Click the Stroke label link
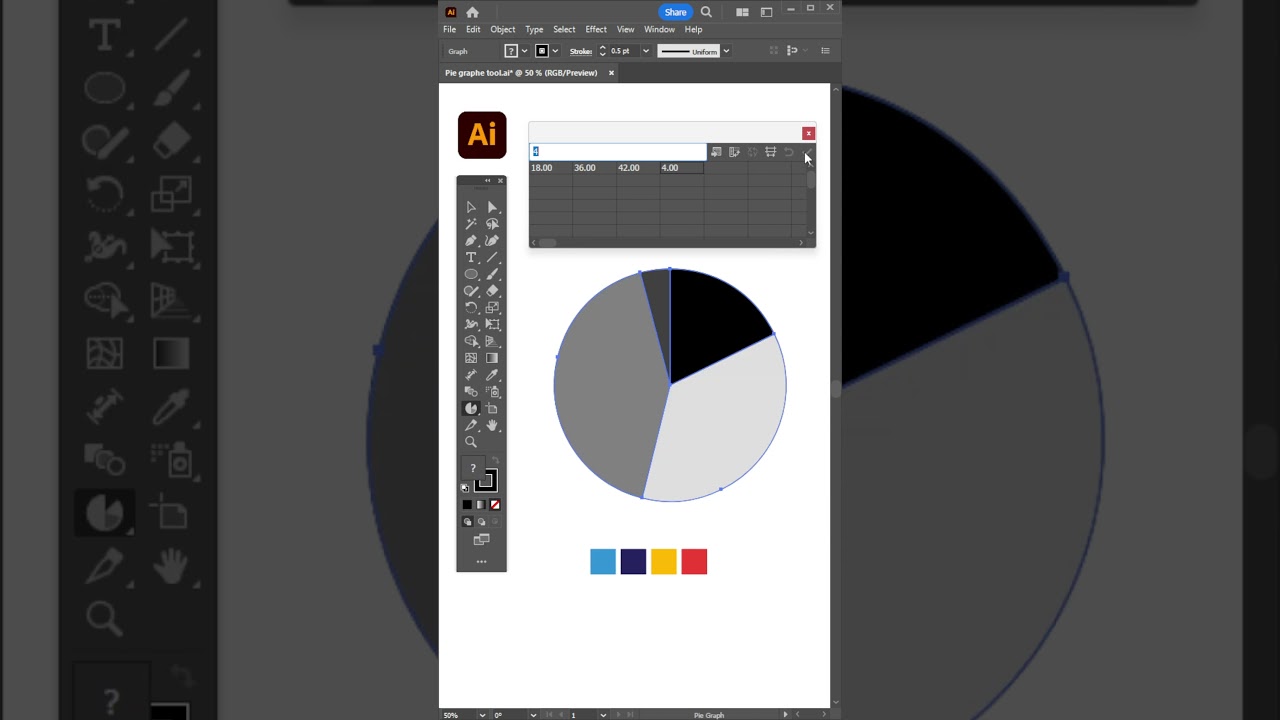 (x=581, y=51)
